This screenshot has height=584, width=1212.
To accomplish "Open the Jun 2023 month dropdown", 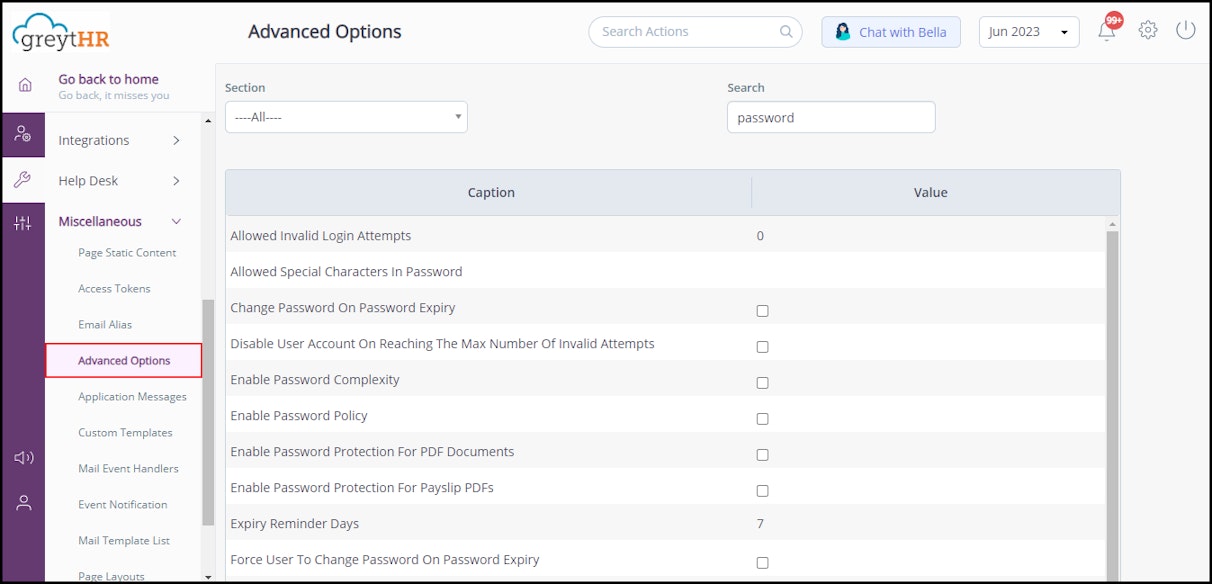I will (x=1029, y=32).
